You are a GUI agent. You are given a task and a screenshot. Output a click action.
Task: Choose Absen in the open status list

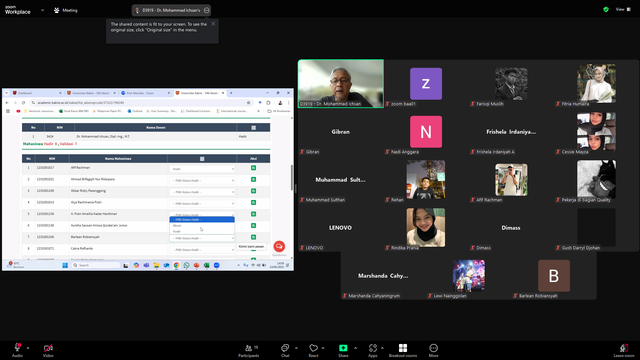coord(202,226)
